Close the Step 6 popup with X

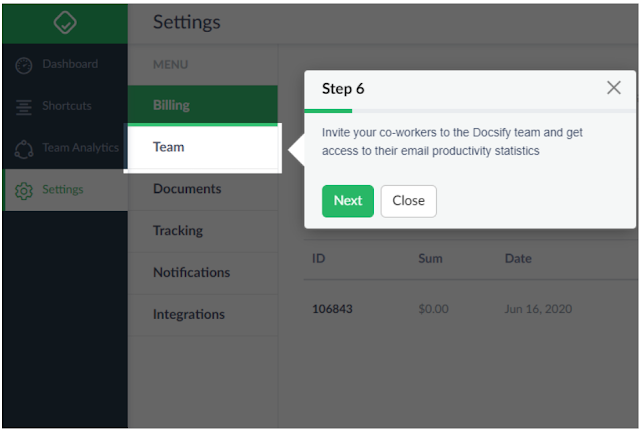(x=614, y=88)
